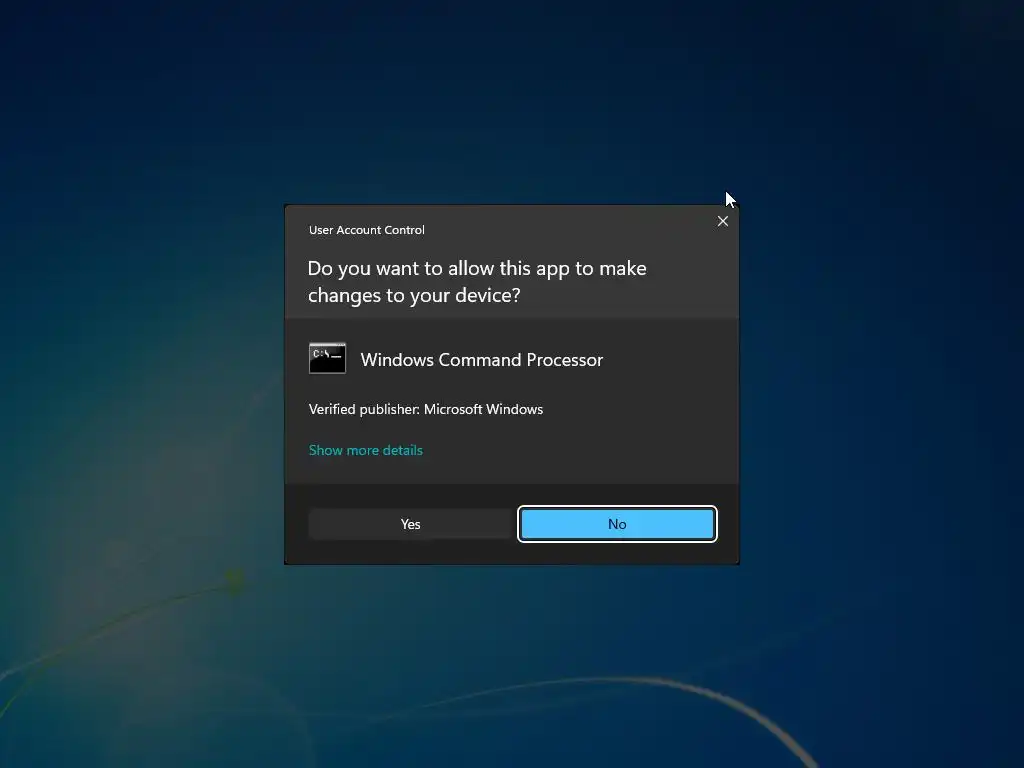Click Yes to allow the app
Image resolution: width=1024 pixels, height=768 pixels.
click(410, 524)
